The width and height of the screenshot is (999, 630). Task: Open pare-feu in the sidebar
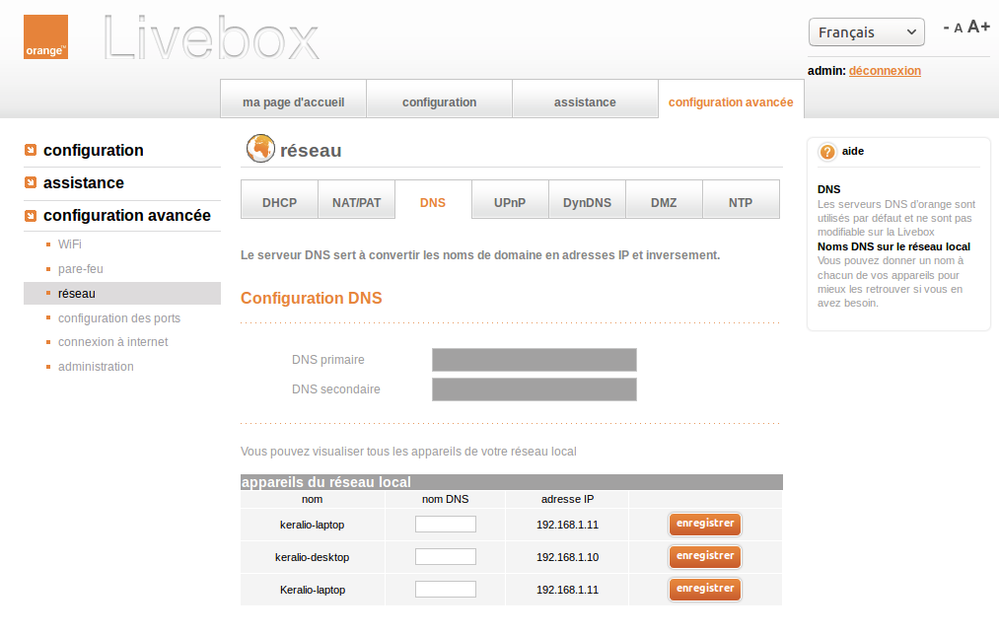tap(80, 269)
